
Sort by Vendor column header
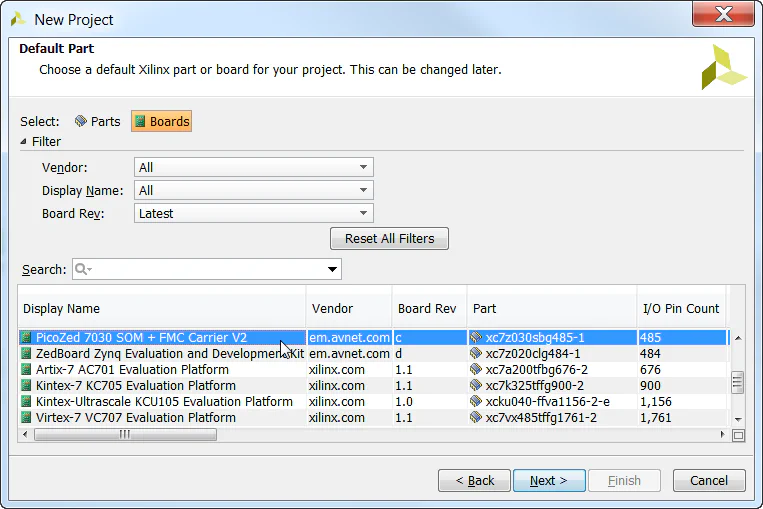pyautogui.click(x=349, y=309)
